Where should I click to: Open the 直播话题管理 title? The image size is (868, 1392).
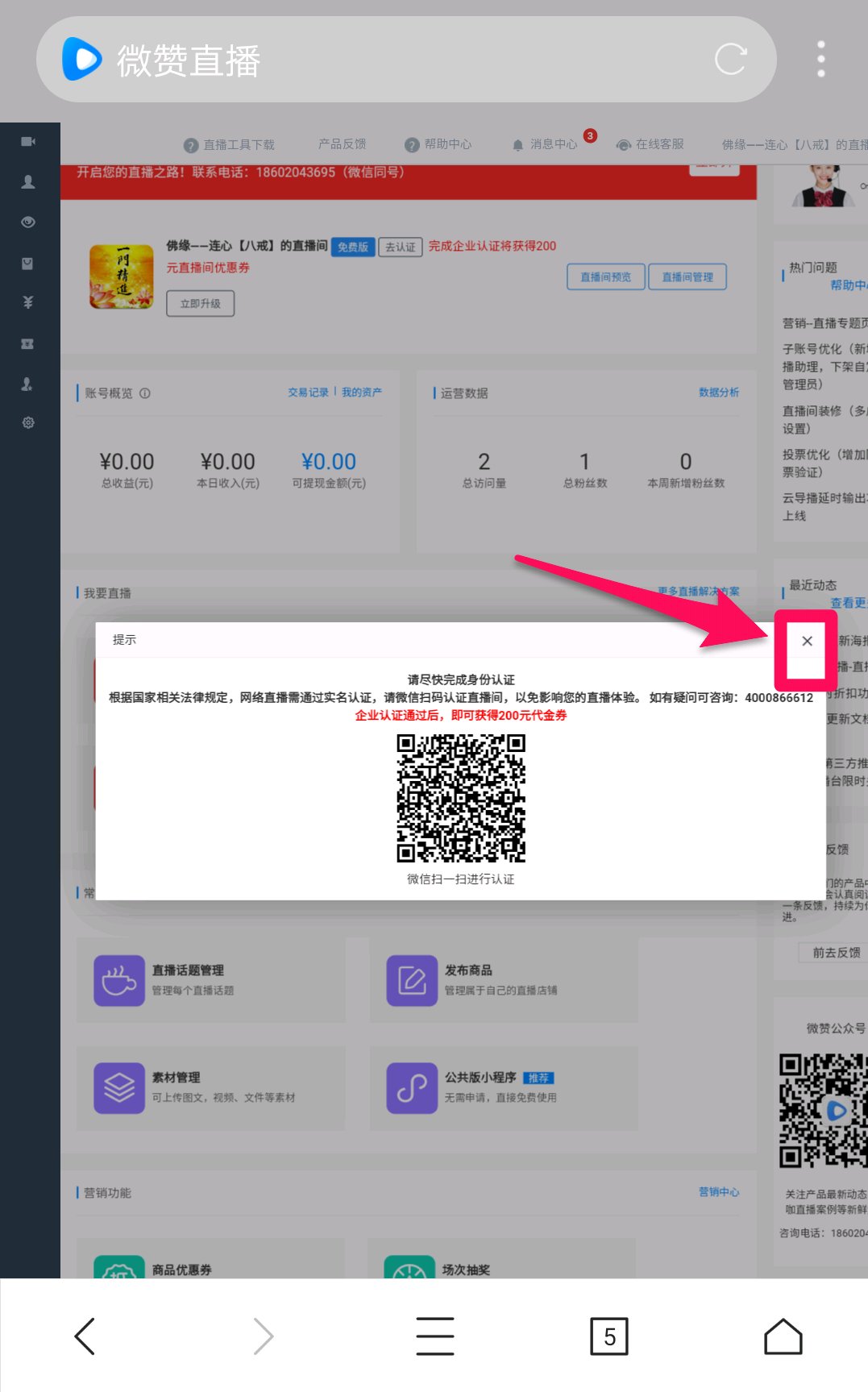(188, 970)
